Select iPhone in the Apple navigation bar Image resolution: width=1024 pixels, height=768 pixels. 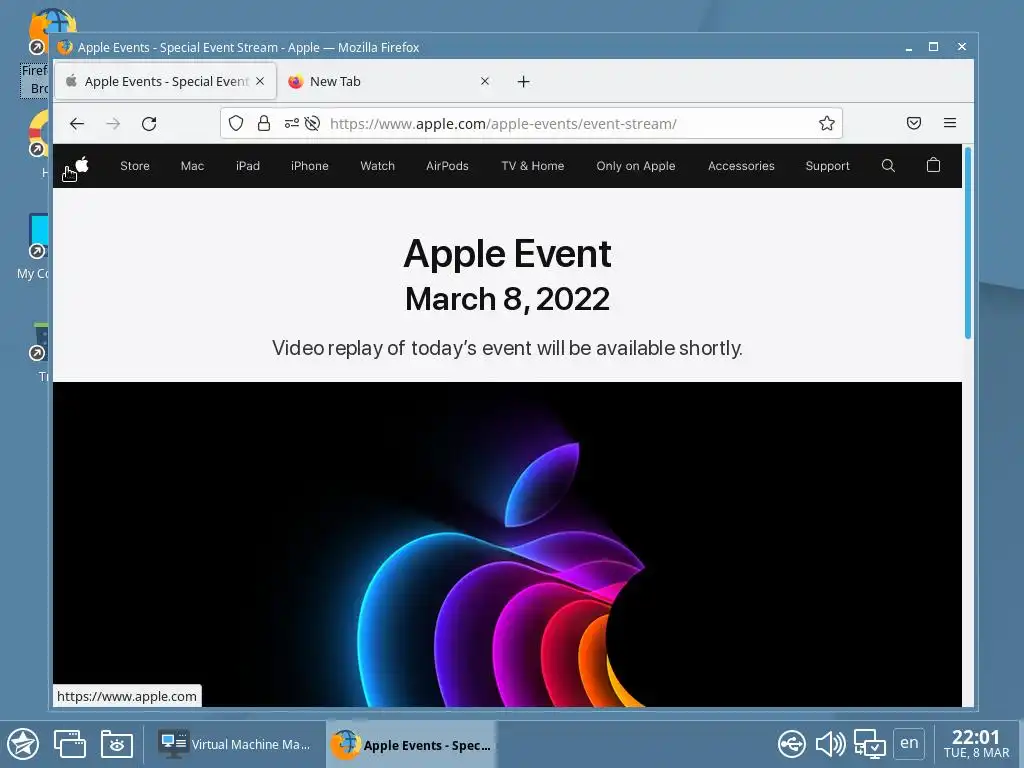click(x=310, y=166)
